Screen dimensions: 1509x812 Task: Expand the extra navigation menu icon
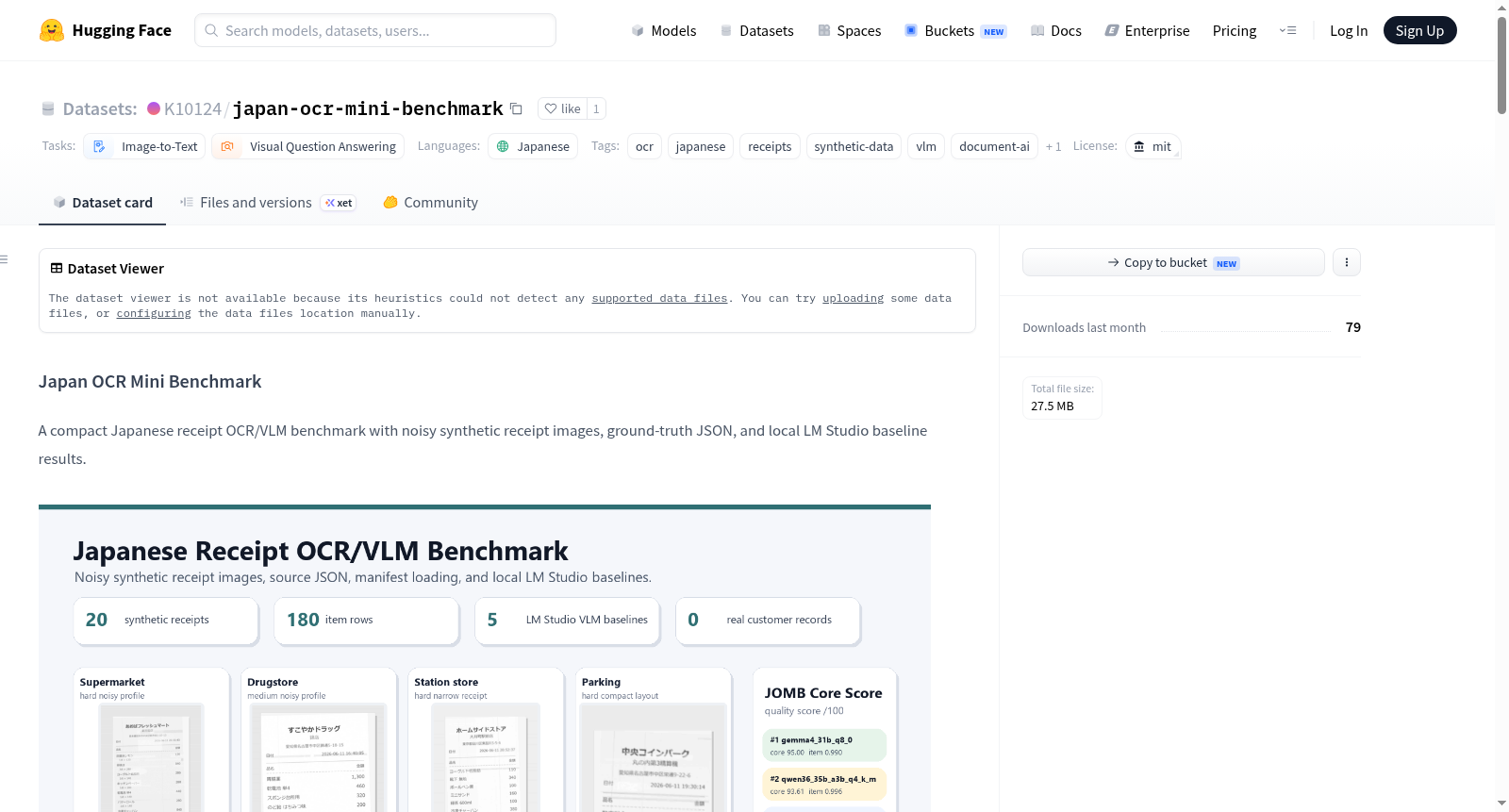(1287, 30)
